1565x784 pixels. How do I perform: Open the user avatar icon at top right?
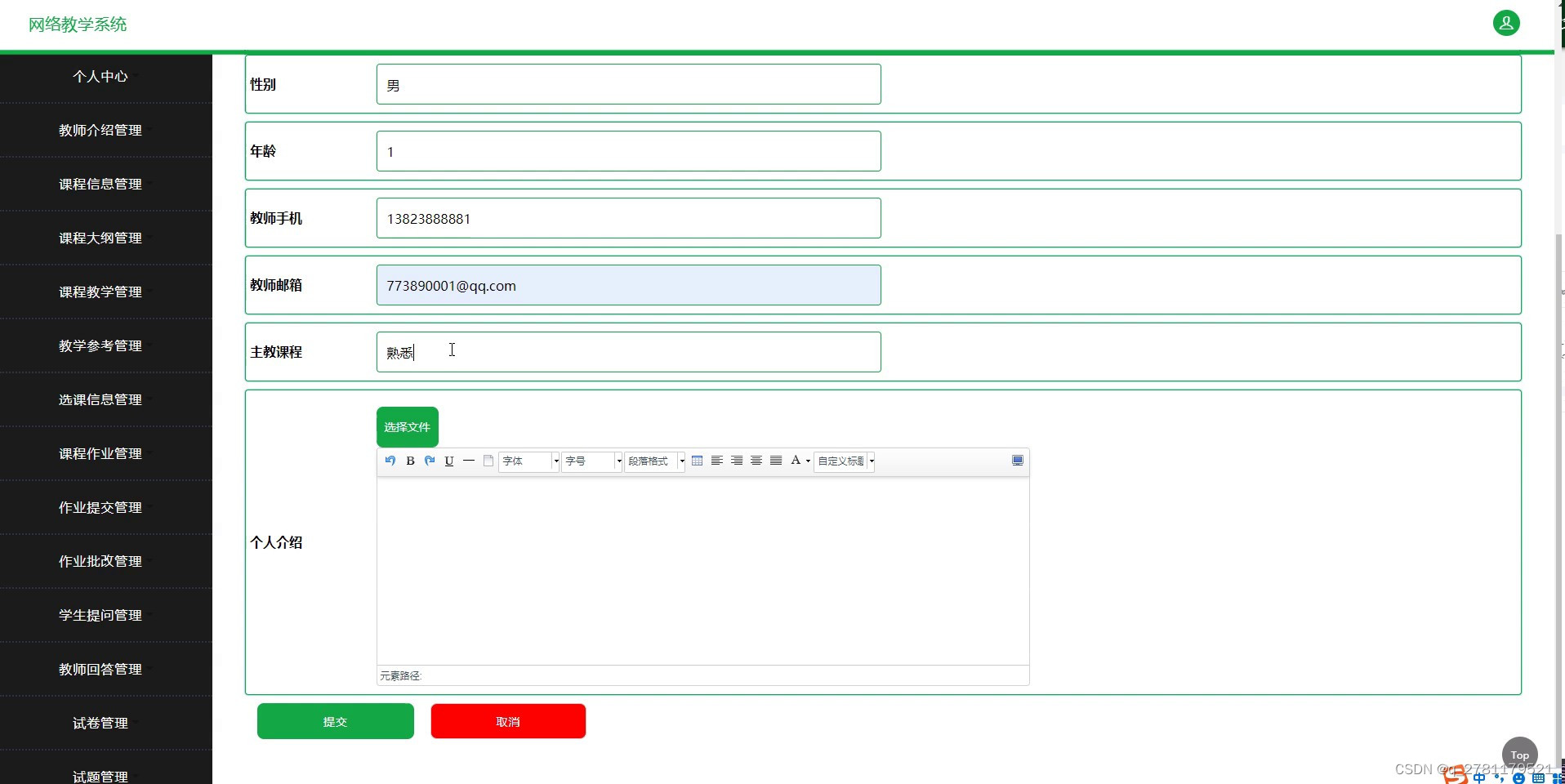(1506, 23)
